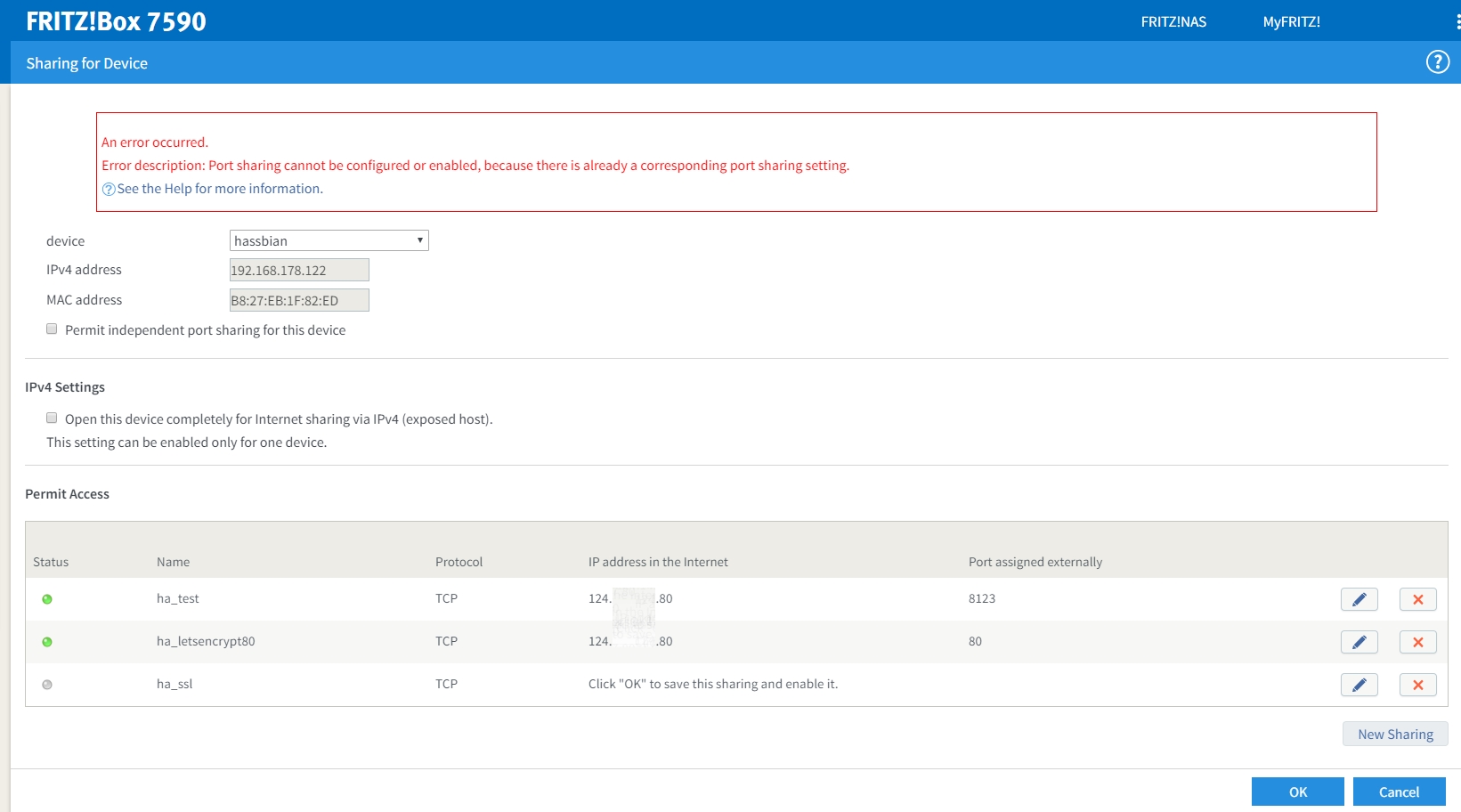Enable exposed host for IPv4 sharing
This screenshot has width=1461, height=812.
tap(52, 417)
